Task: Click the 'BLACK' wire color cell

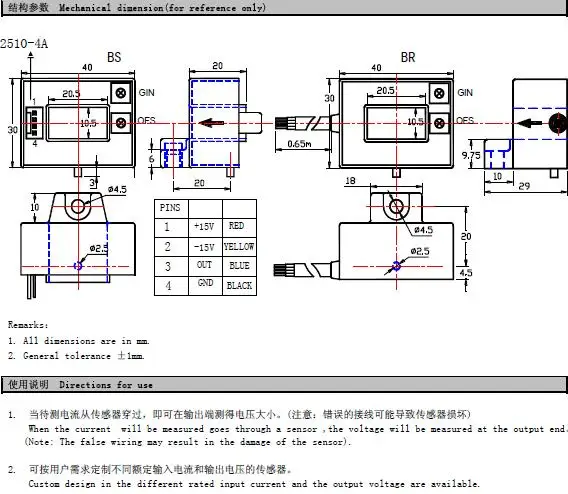Action: click(239, 286)
